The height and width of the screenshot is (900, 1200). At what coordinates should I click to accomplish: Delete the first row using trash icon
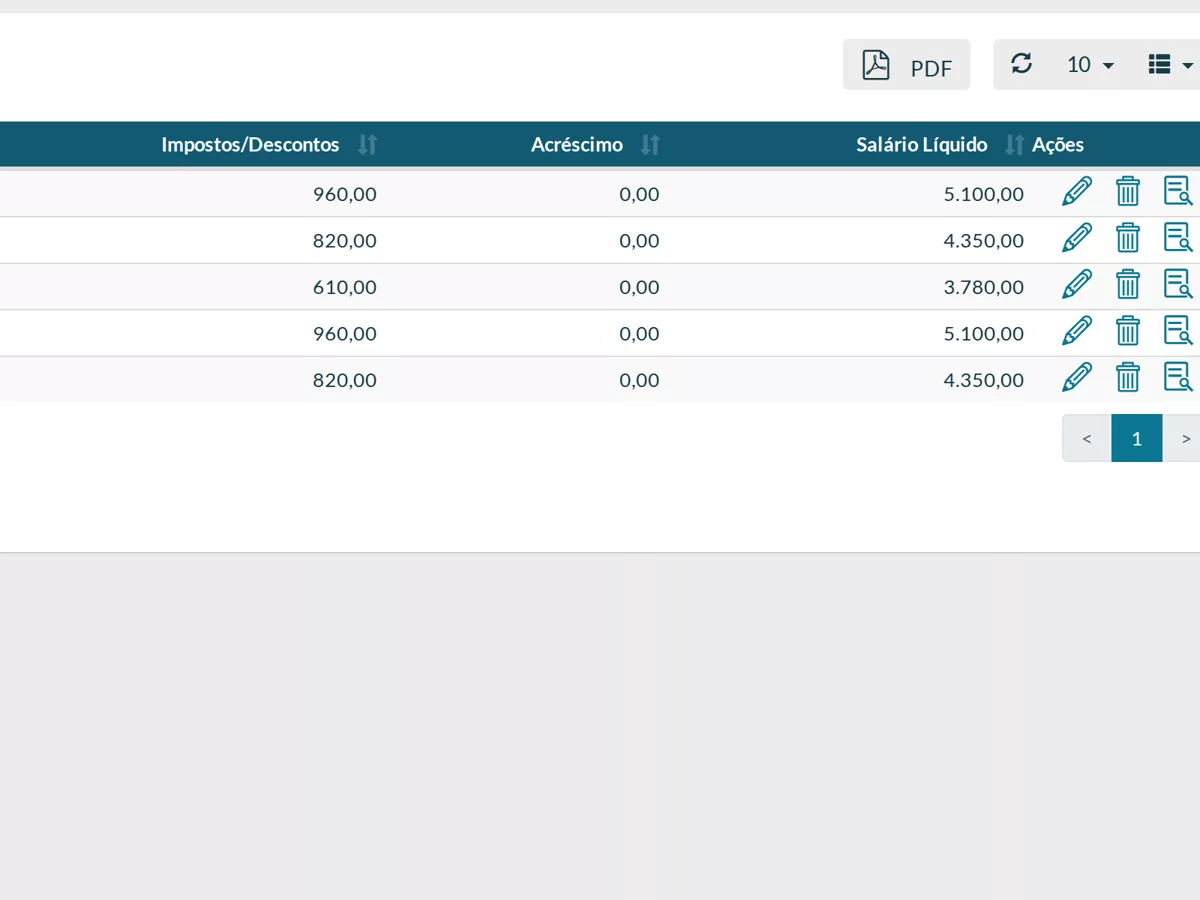[x=1128, y=191]
